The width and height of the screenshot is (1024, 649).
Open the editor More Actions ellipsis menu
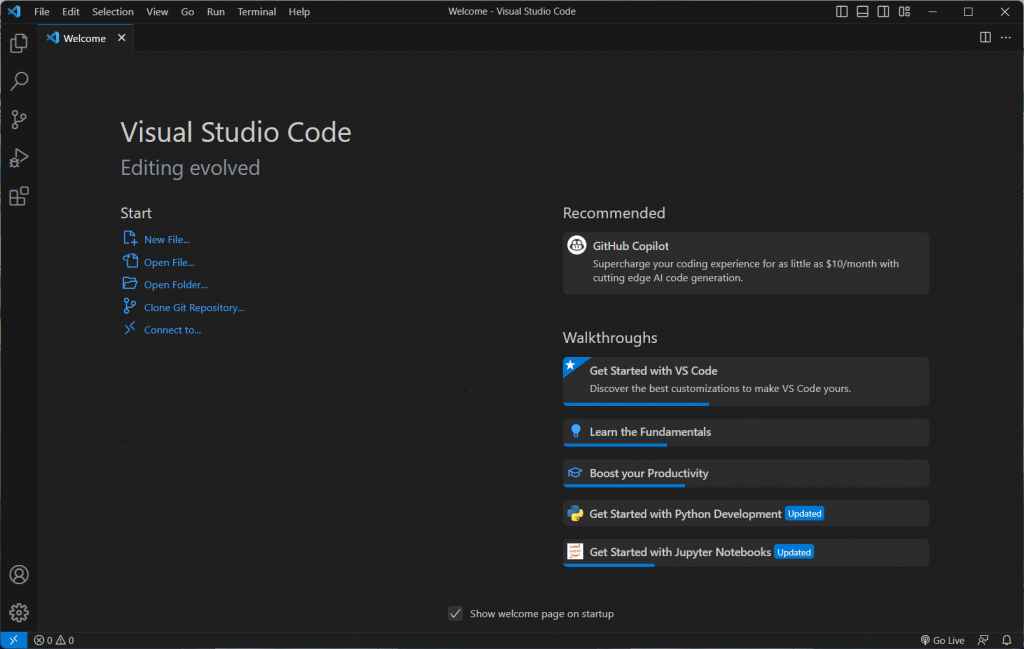click(x=1006, y=38)
